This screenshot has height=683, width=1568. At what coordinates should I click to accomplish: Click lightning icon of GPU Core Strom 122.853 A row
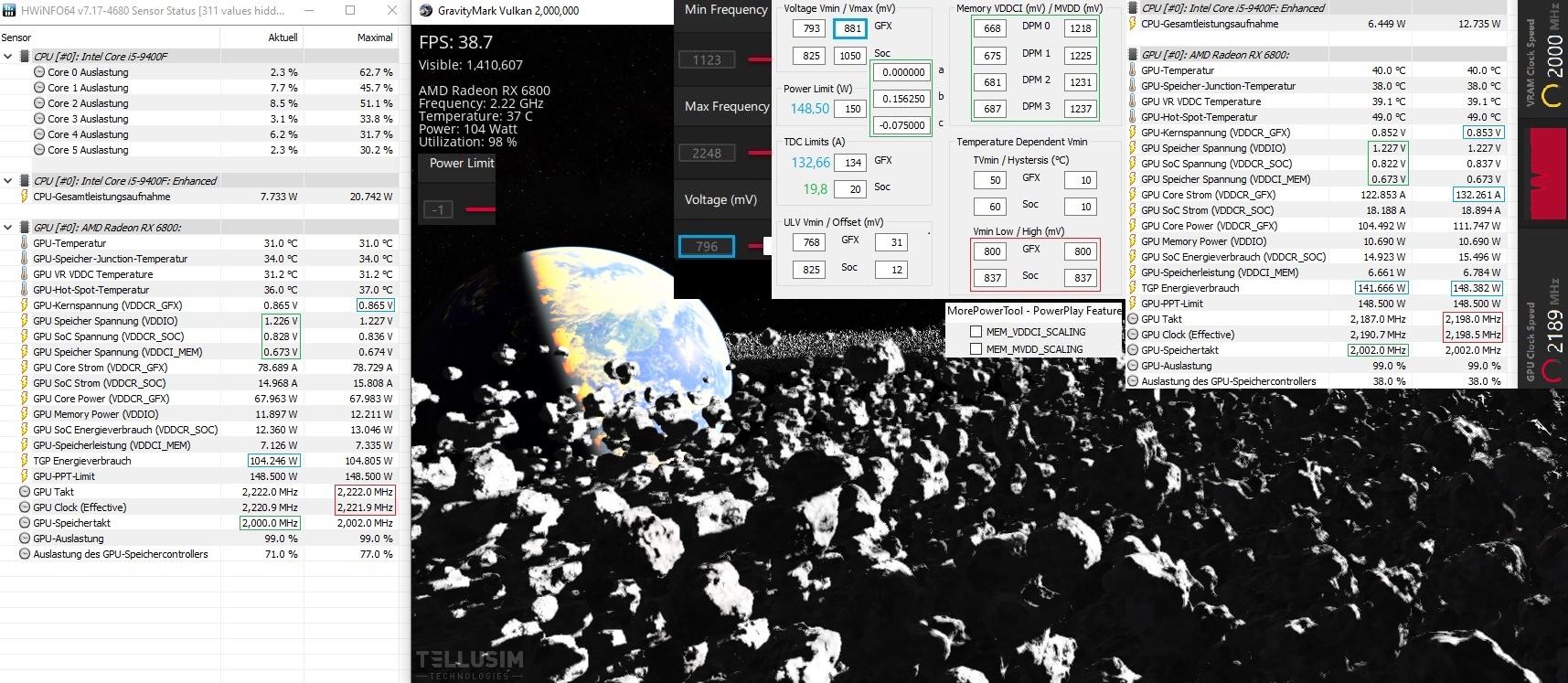pyautogui.click(x=1133, y=194)
